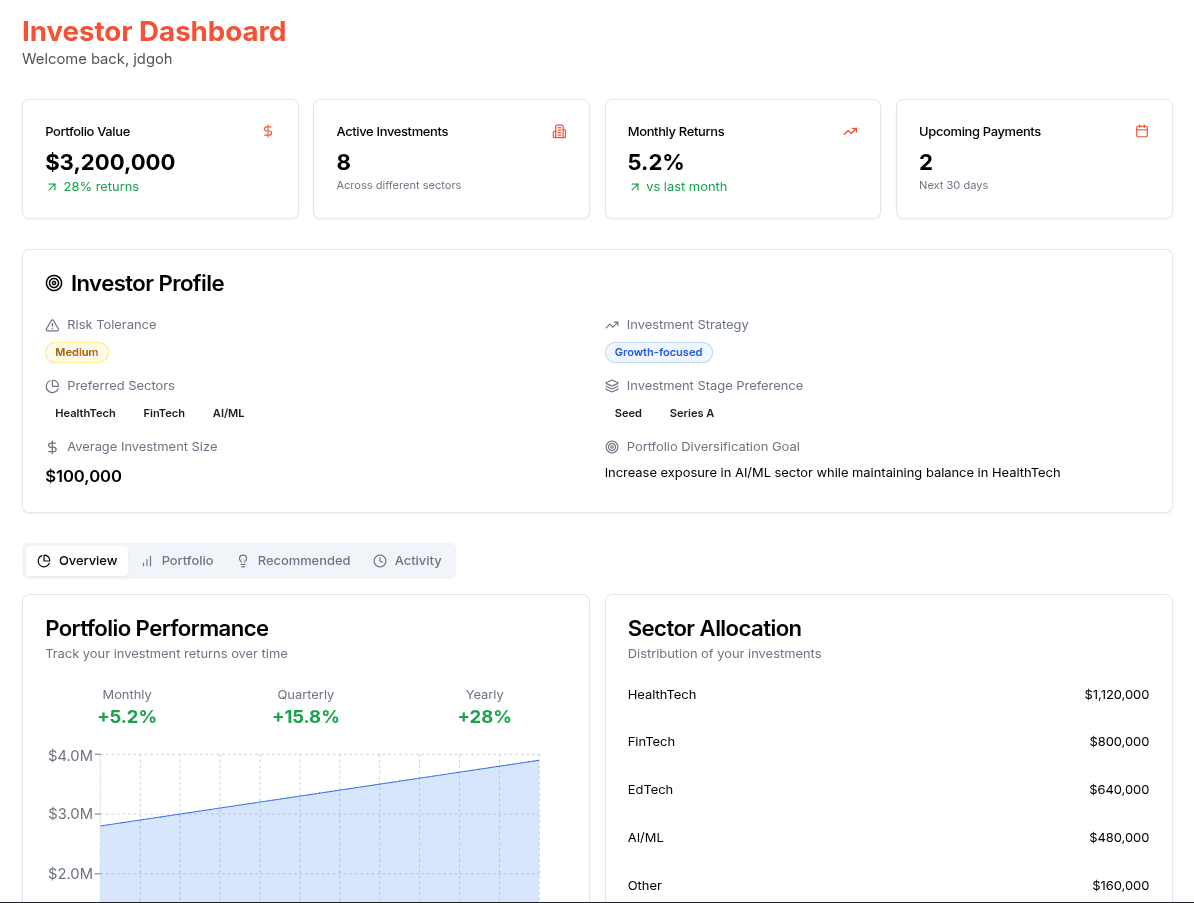Click the Series A stage tag

coord(691,413)
